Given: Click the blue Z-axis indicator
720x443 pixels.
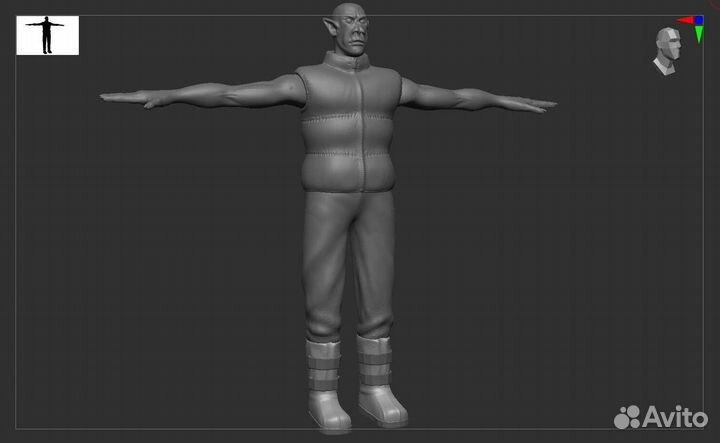Looking at the screenshot, I should point(699,20).
